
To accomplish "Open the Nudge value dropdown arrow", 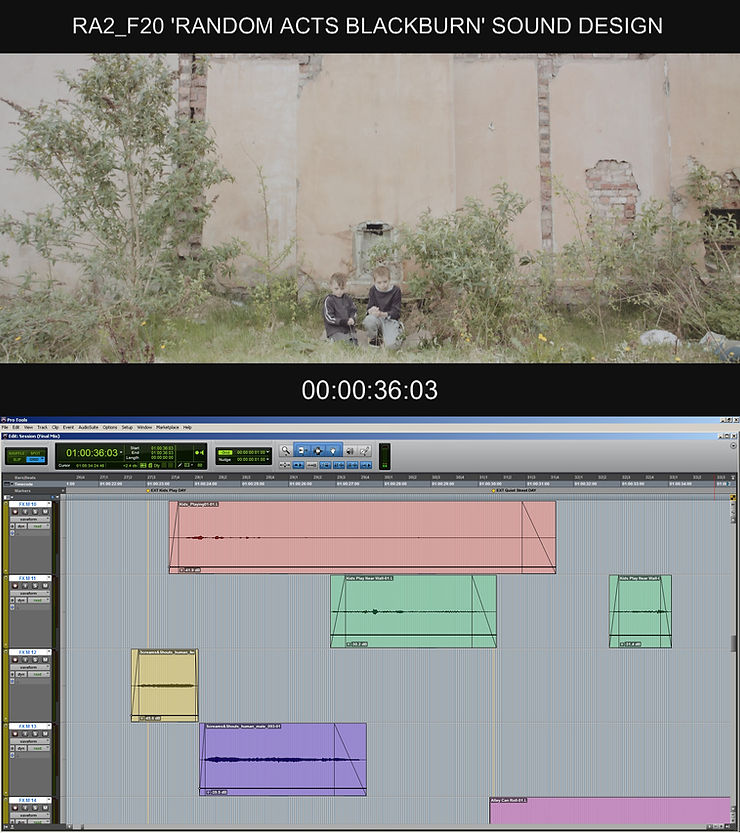I will pyautogui.click(x=268, y=460).
